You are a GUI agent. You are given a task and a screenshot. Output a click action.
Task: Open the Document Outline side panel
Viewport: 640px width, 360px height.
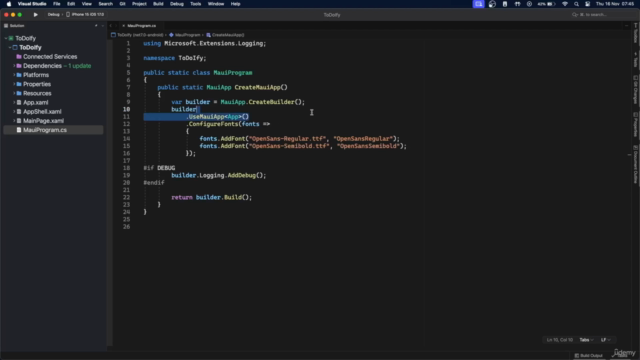[x=636, y=164]
